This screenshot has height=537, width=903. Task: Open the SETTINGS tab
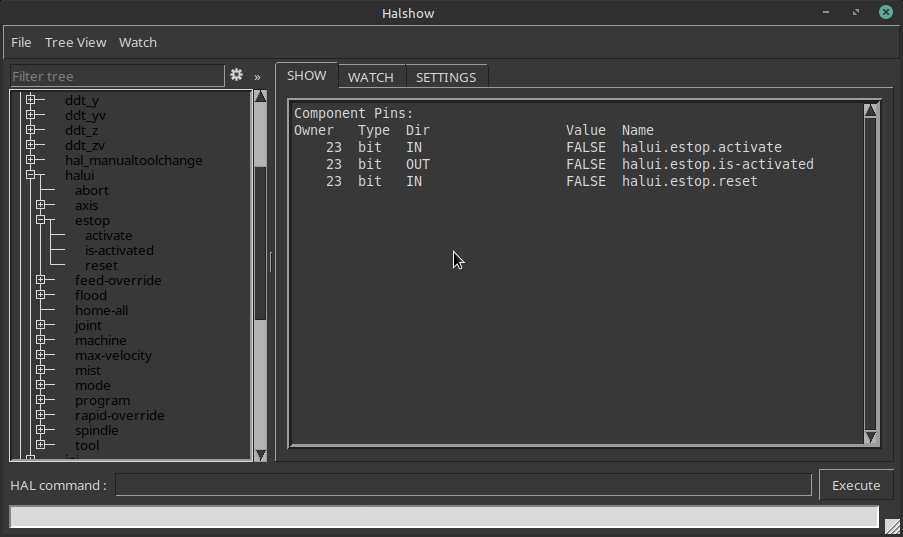[446, 77]
